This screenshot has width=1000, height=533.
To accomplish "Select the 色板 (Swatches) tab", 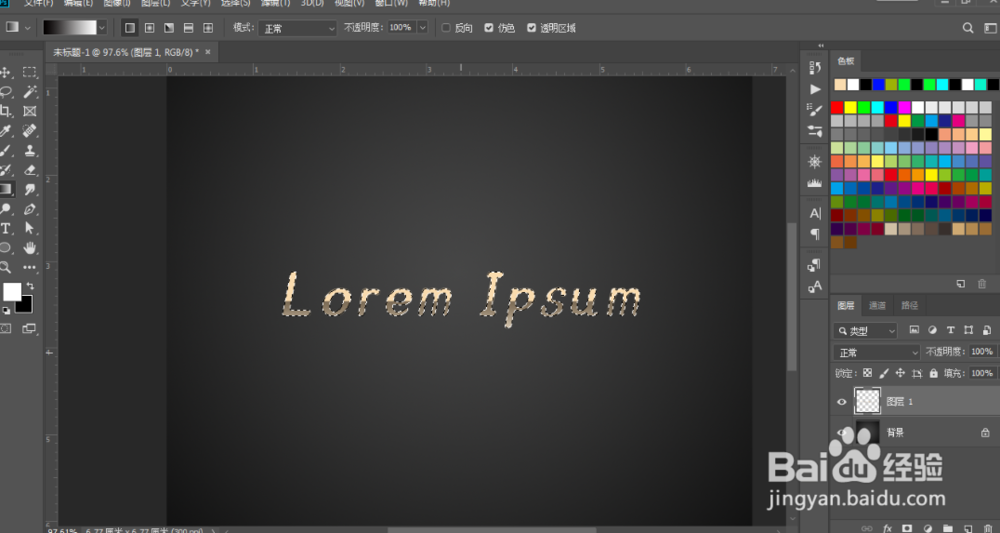I will click(x=846, y=61).
